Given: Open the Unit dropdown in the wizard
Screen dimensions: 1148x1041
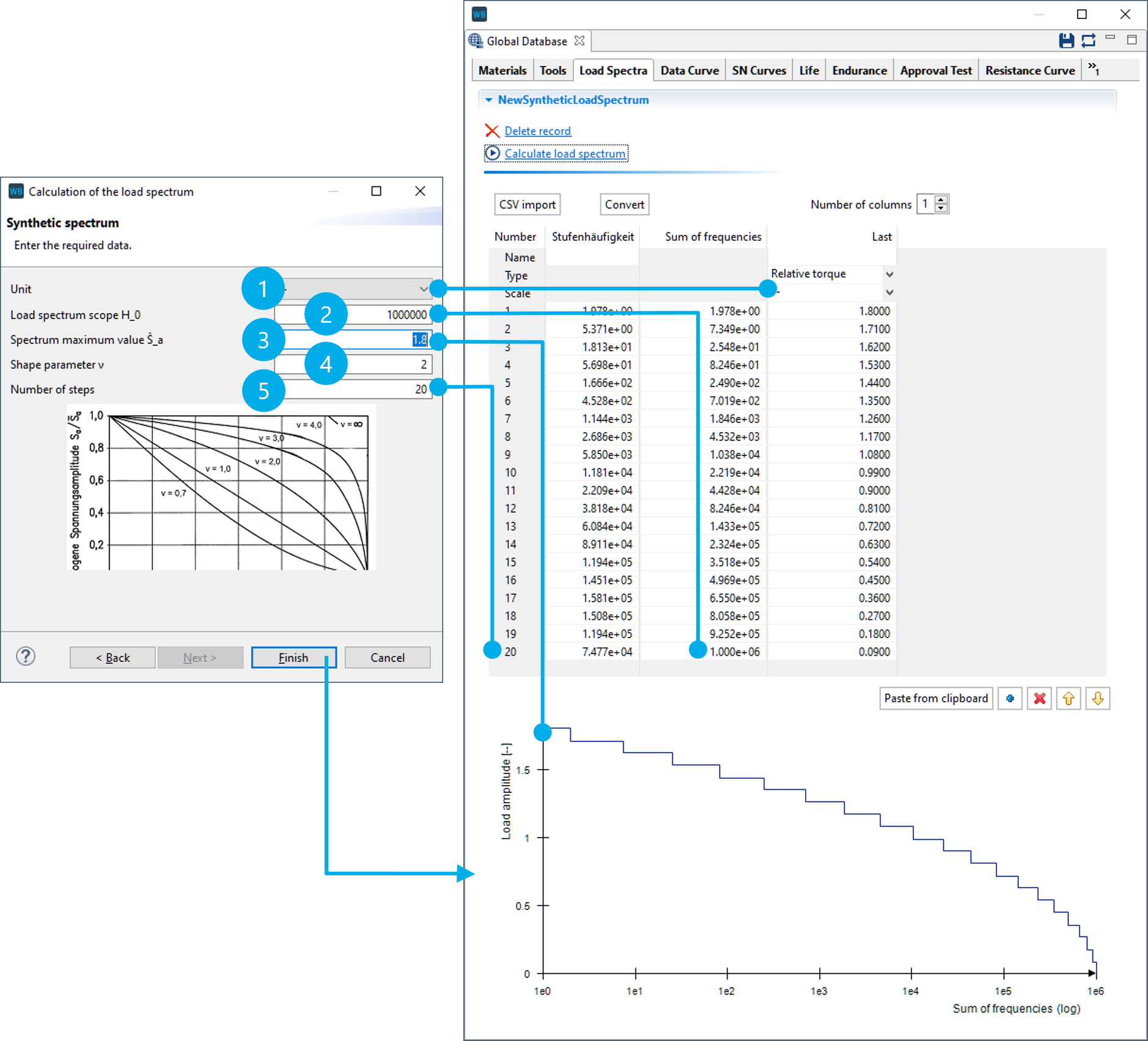Looking at the screenshot, I should pyautogui.click(x=424, y=289).
